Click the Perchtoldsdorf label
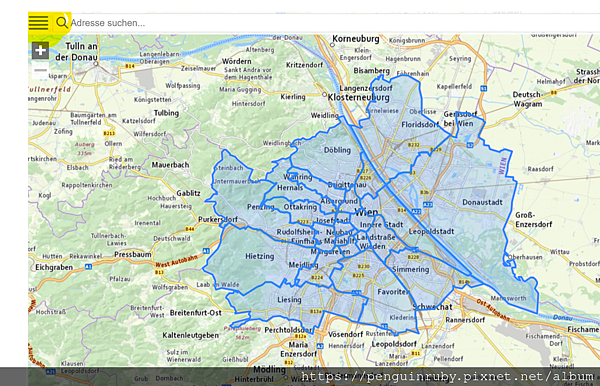Screen dimensions: 600x386 pyautogui.click(x=289, y=330)
